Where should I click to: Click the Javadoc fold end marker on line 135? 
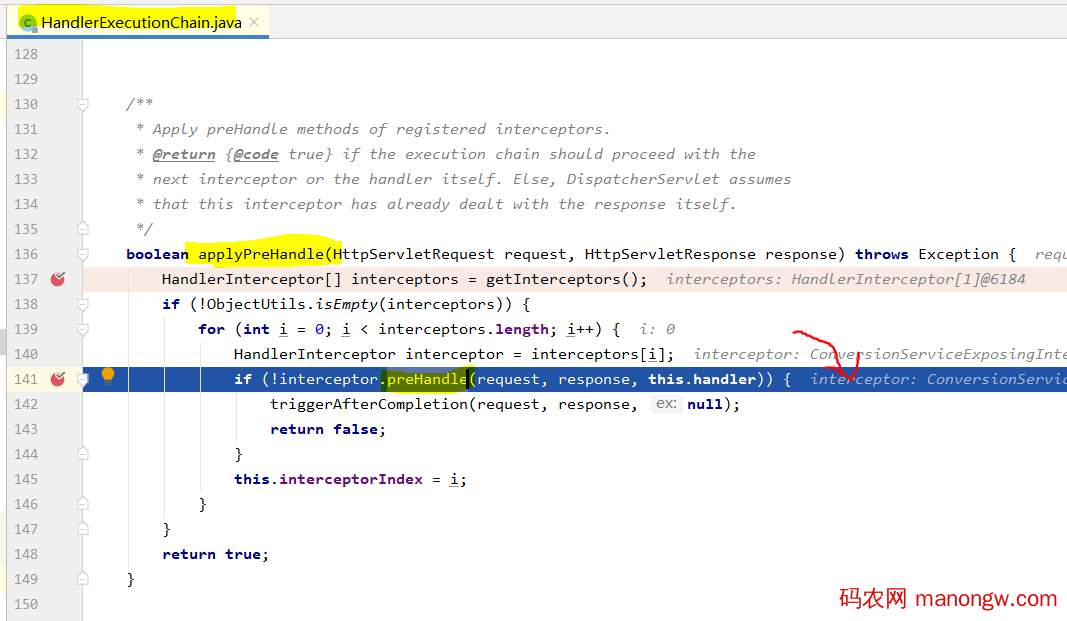[84, 229]
